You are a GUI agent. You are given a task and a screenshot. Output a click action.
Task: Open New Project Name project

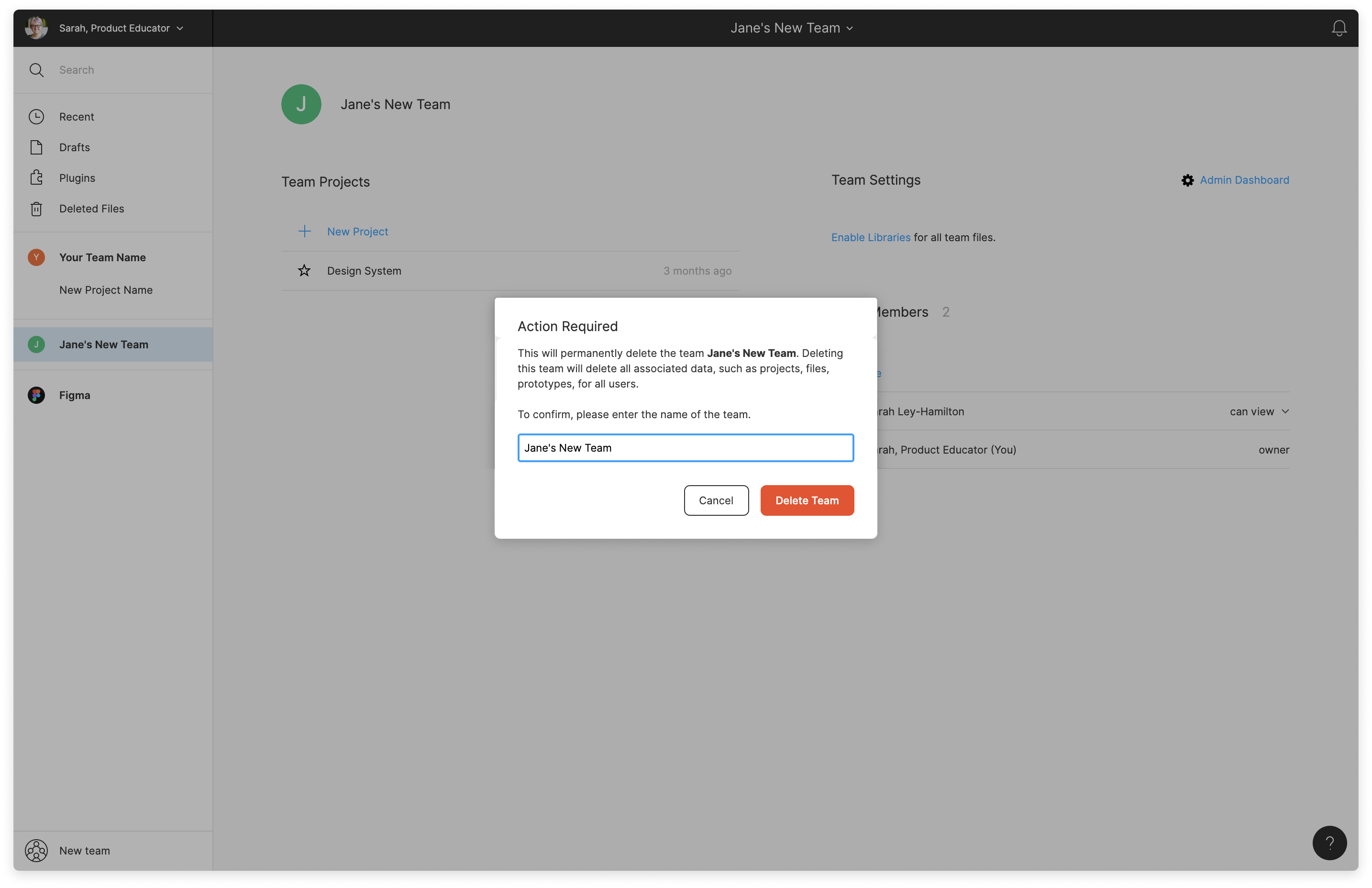[x=106, y=289]
